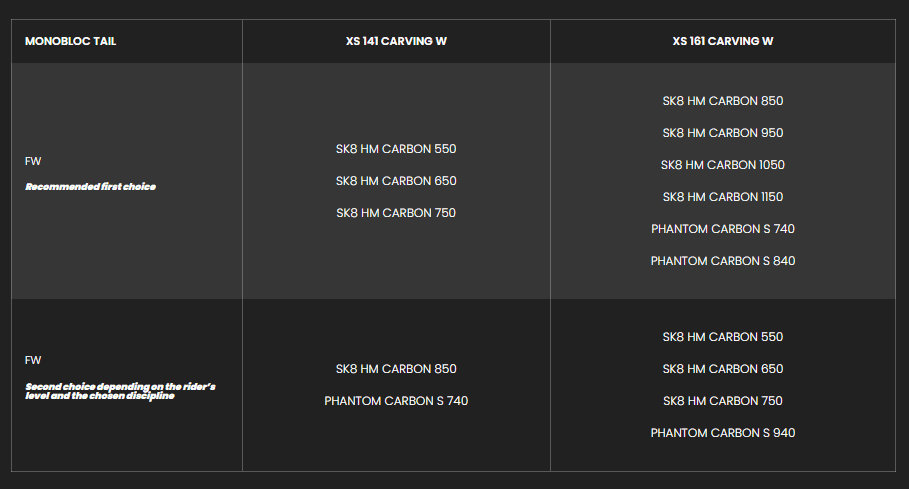Click the MONOBLOC TAIL column header
Image resolution: width=909 pixels, height=489 pixels.
pos(70,41)
